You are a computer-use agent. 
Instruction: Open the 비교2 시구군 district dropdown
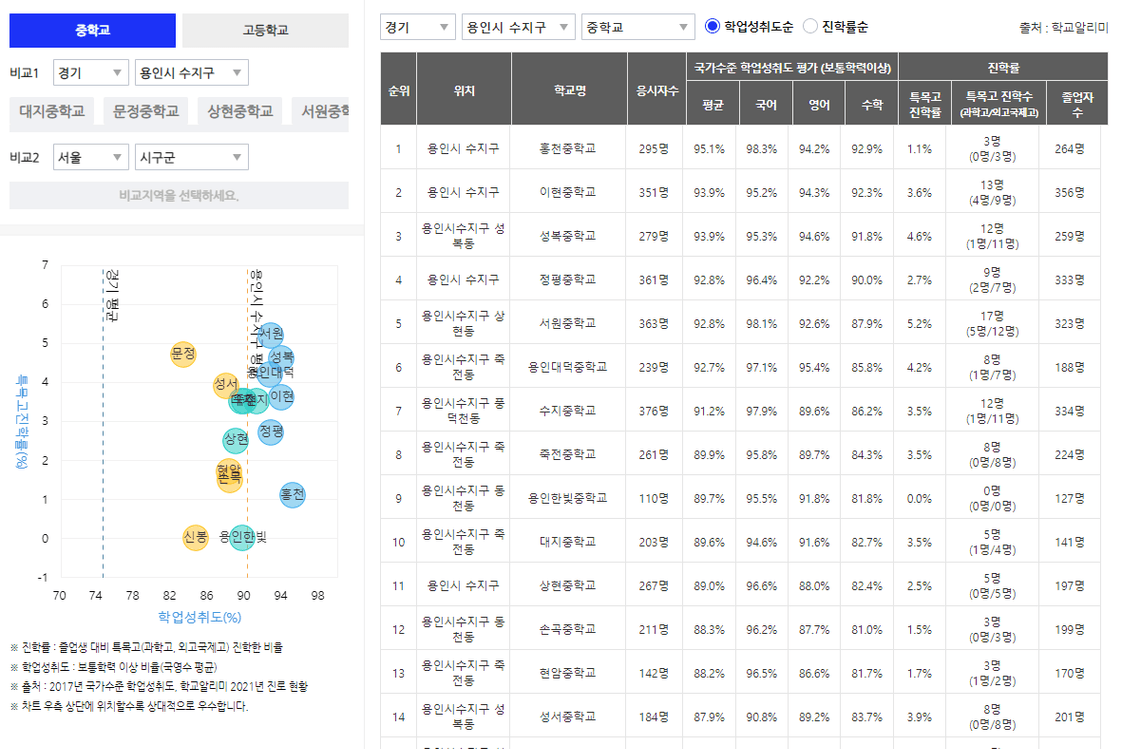point(192,157)
